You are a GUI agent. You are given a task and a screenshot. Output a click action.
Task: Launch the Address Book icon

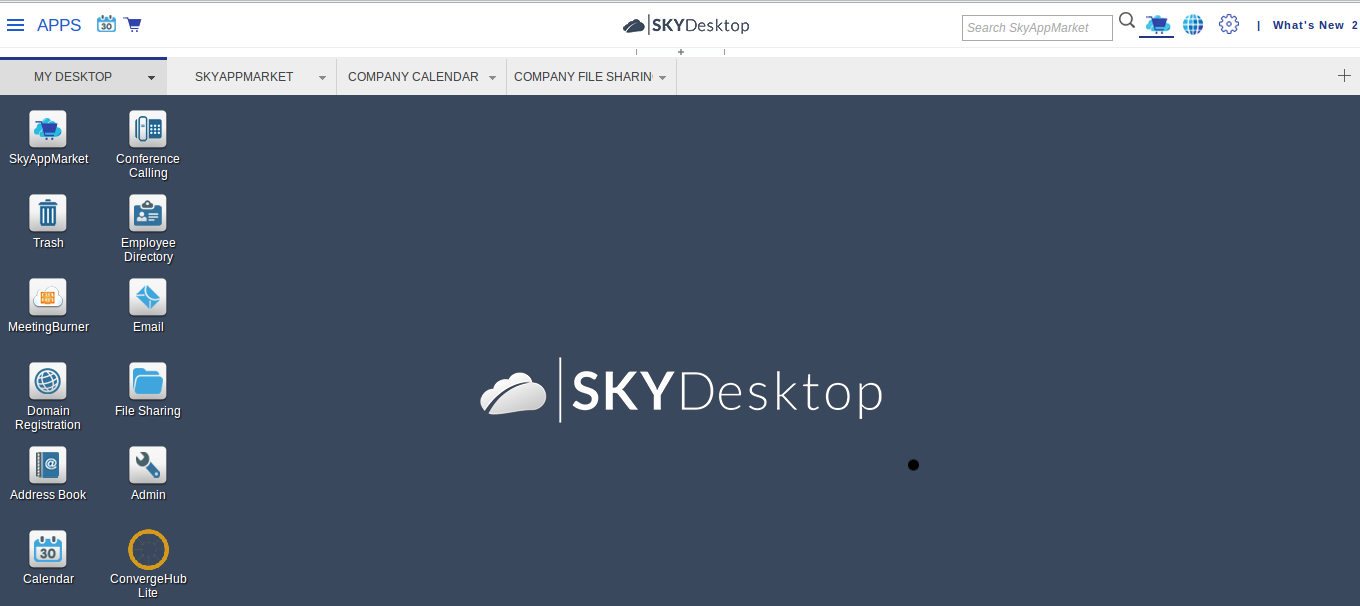tap(48, 465)
